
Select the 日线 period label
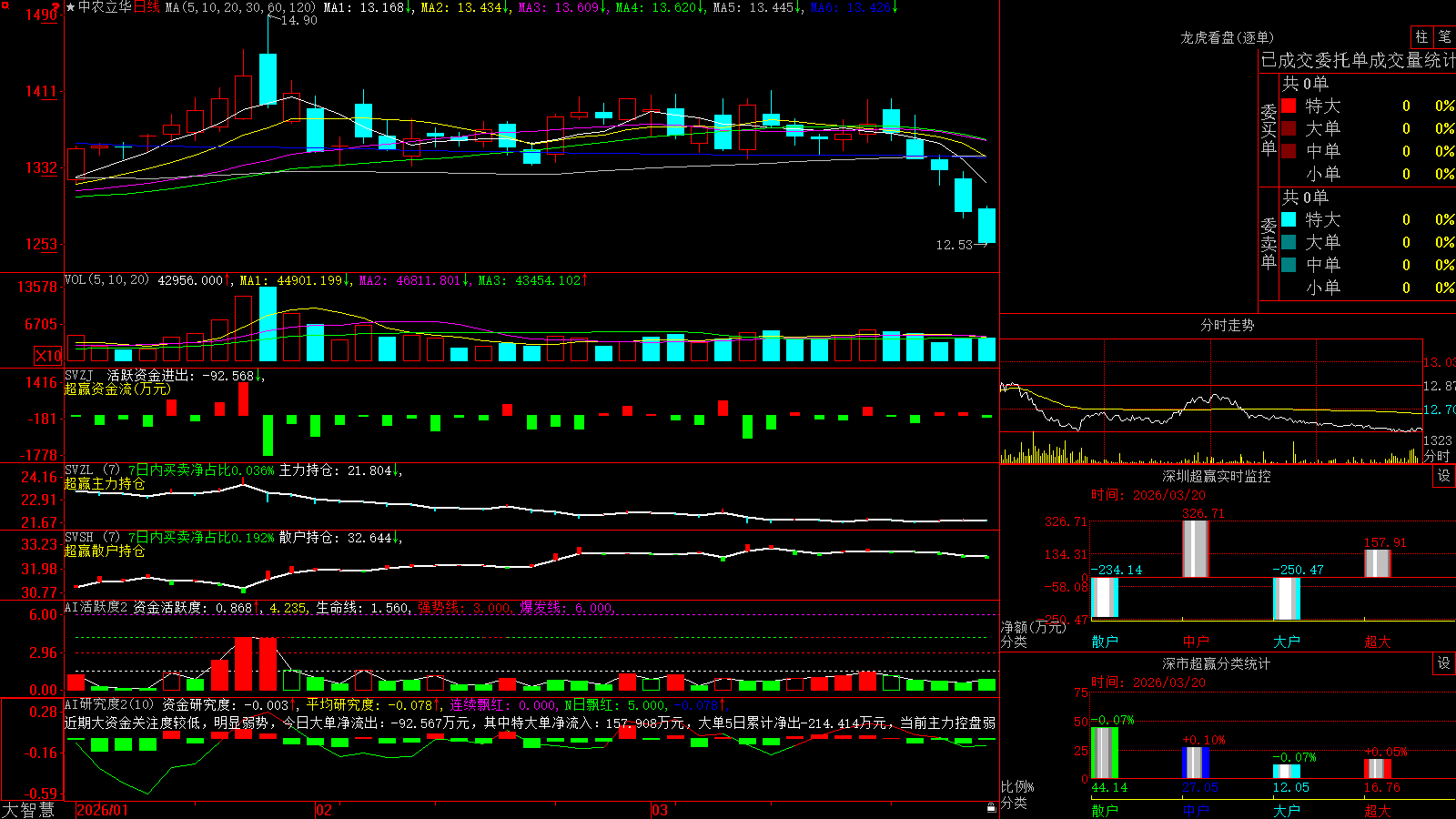[147, 7]
